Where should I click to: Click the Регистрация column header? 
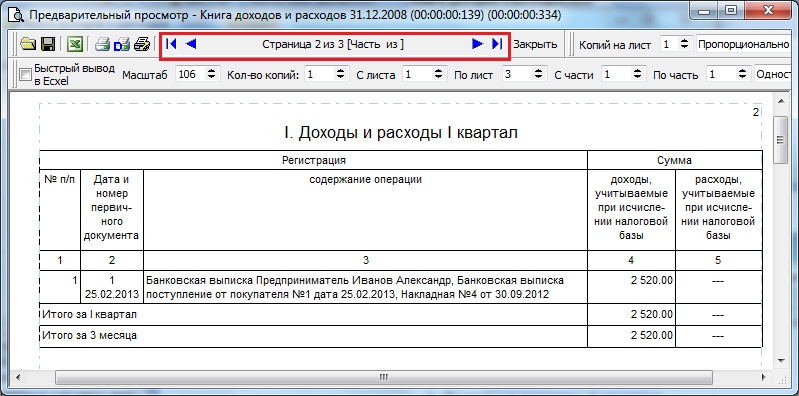[x=314, y=160]
